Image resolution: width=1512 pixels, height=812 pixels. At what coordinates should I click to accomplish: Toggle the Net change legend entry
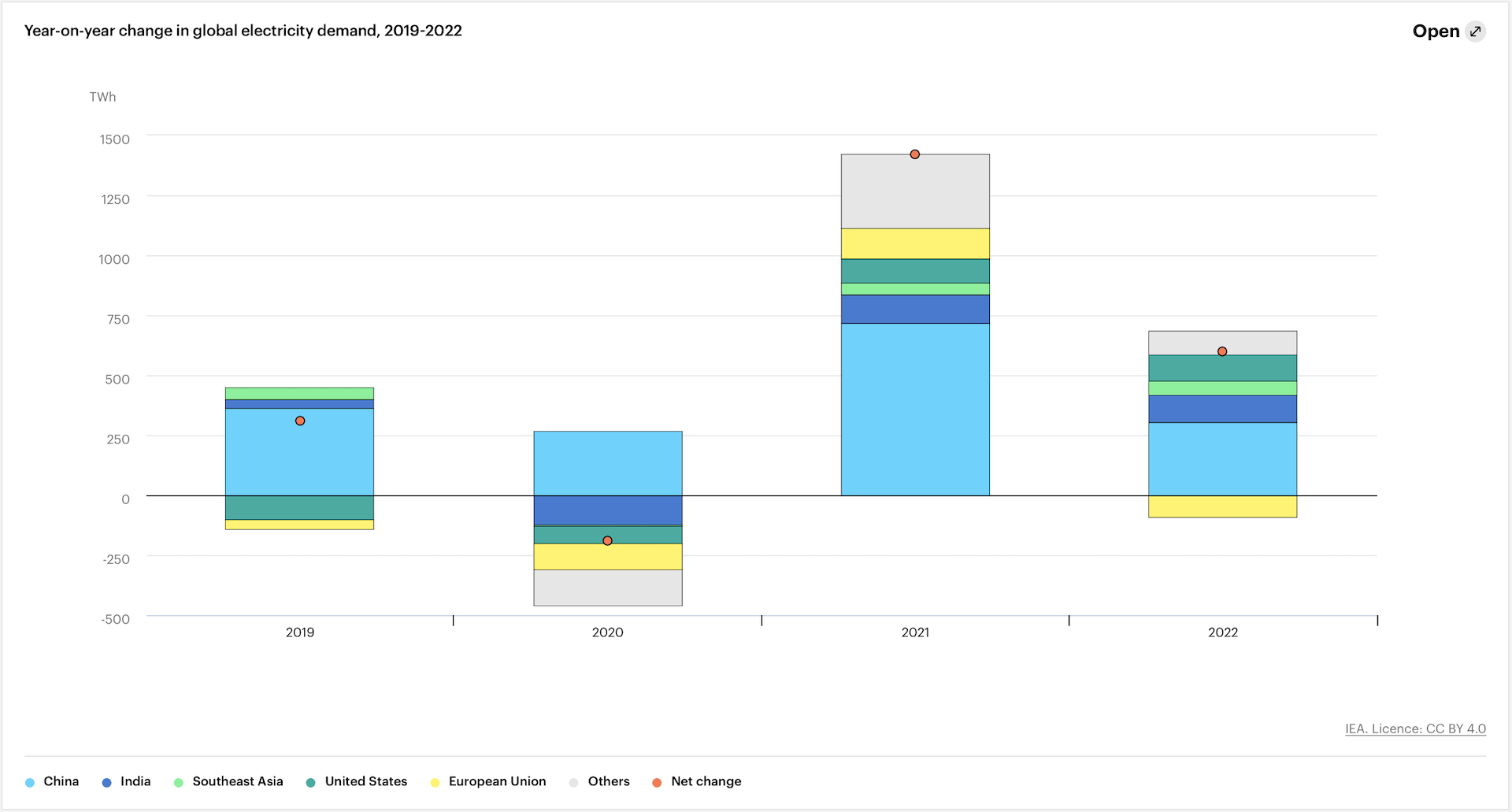pos(697,781)
